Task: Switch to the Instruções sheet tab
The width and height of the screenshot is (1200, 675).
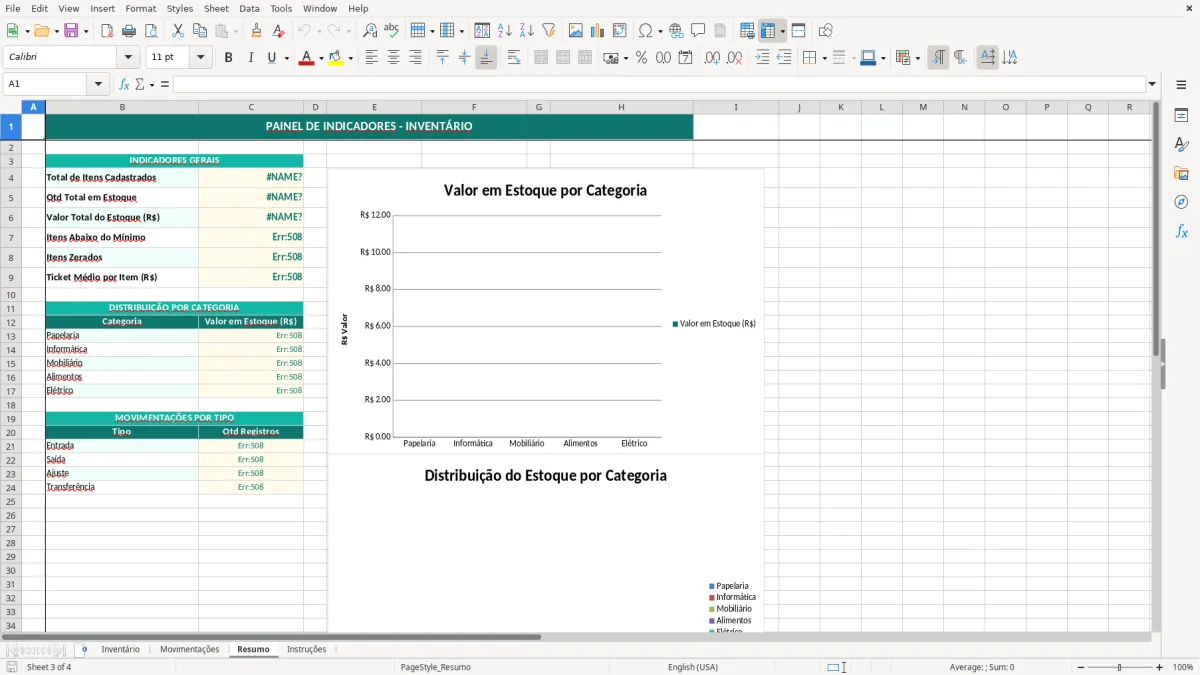Action: click(306, 649)
